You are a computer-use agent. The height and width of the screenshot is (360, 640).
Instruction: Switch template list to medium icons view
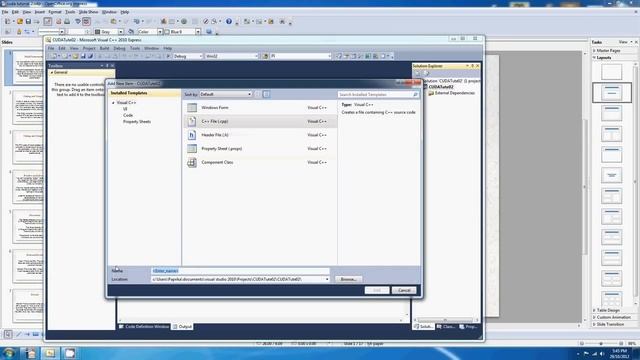[266, 94]
